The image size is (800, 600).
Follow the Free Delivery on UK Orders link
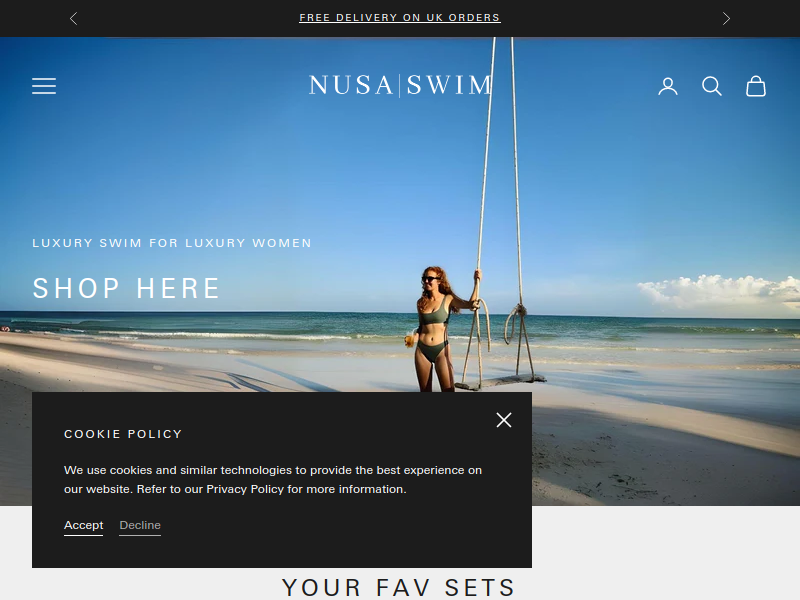(399, 18)
